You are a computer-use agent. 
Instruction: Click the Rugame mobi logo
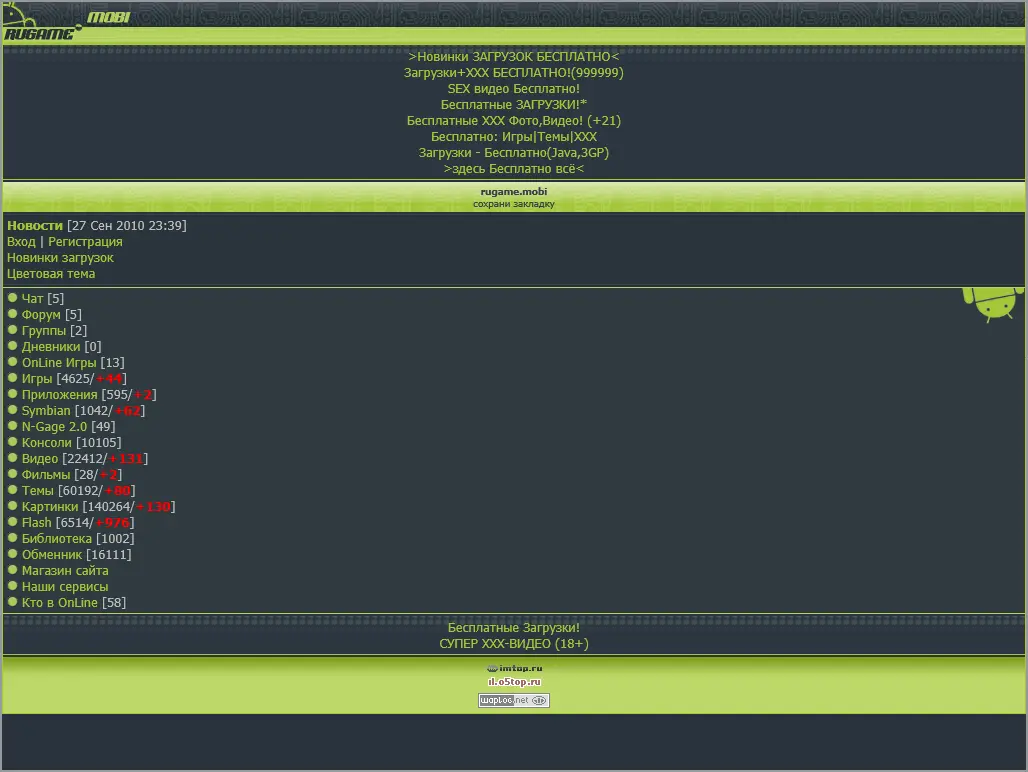[66, 22]
